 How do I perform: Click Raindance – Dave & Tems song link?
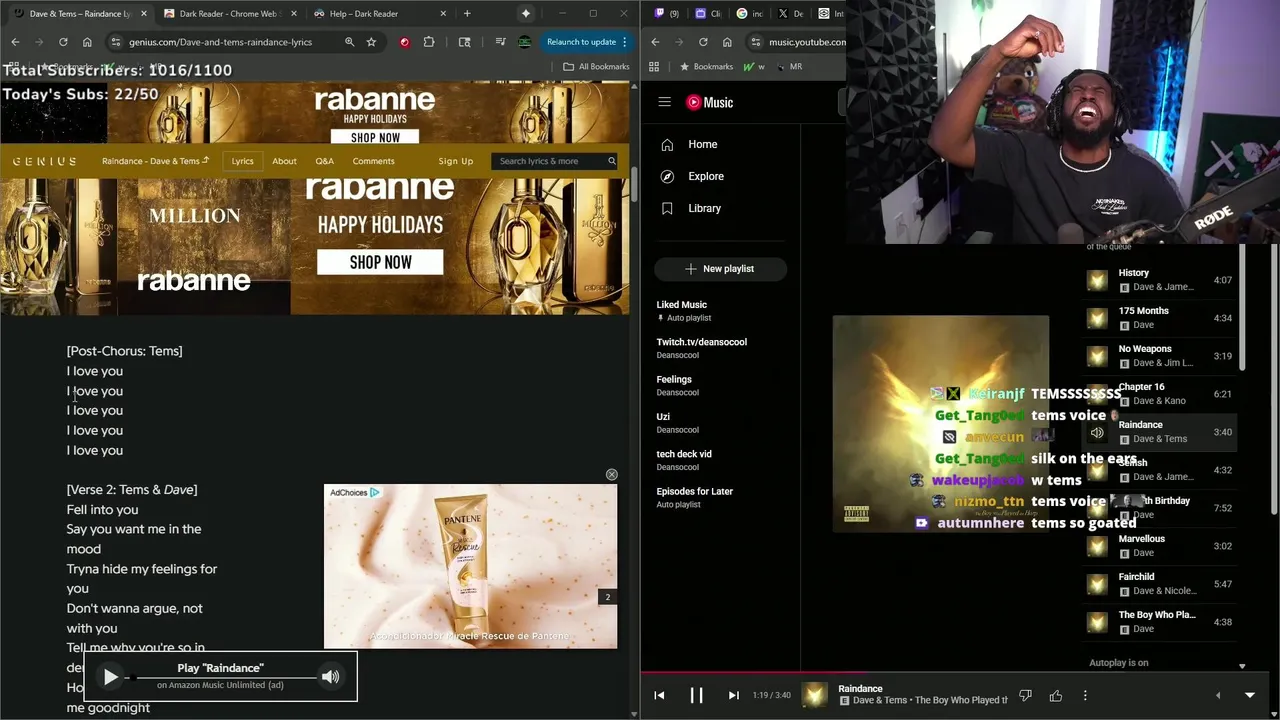tap(155, 161)
